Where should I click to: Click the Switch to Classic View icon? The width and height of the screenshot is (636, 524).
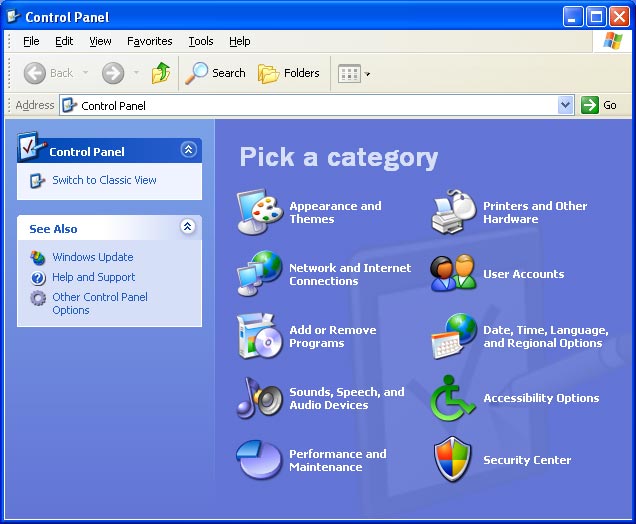click(37, 180)
